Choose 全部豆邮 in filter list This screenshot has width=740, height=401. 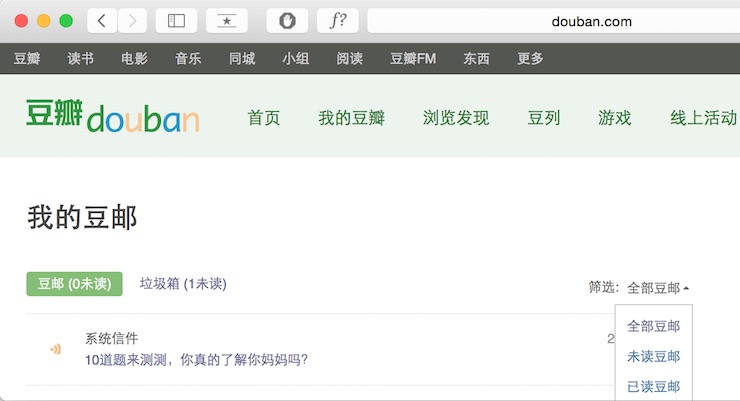(x=654, y=326)
